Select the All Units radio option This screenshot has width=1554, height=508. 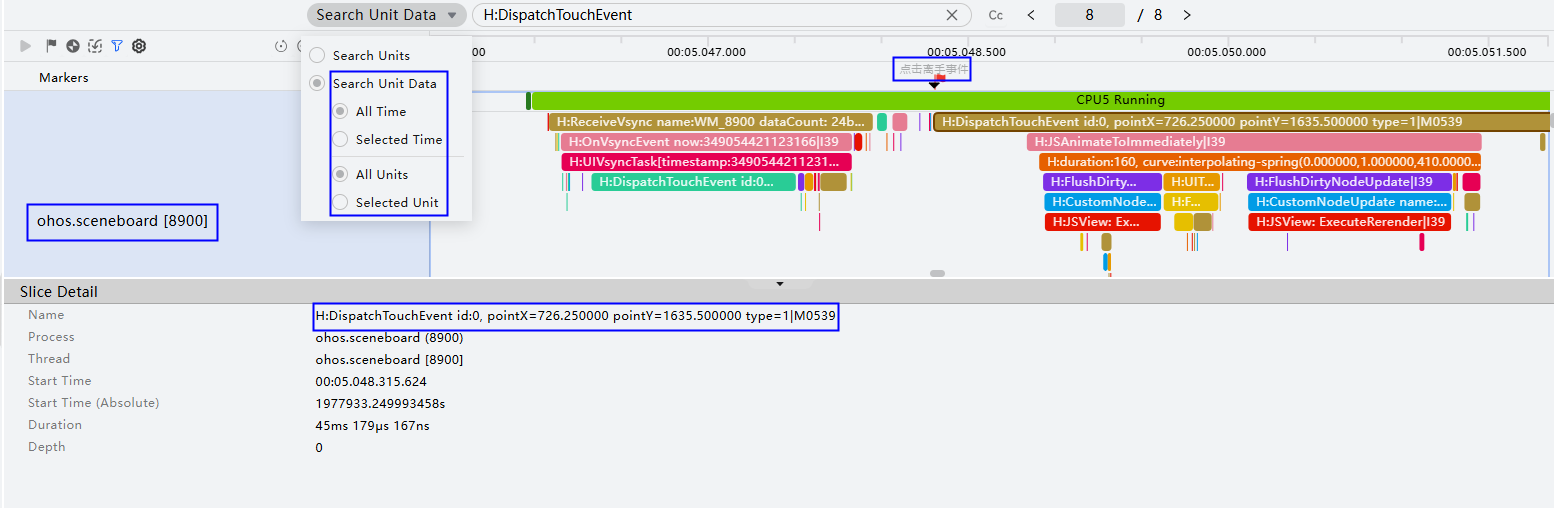click(x=340, y=174)
